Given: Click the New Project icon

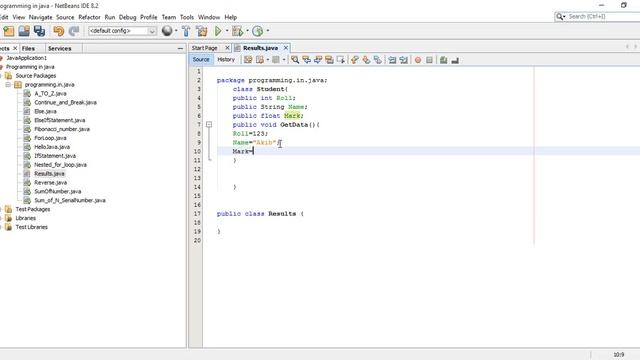Looking at the screenshot, I should [9, 31].
